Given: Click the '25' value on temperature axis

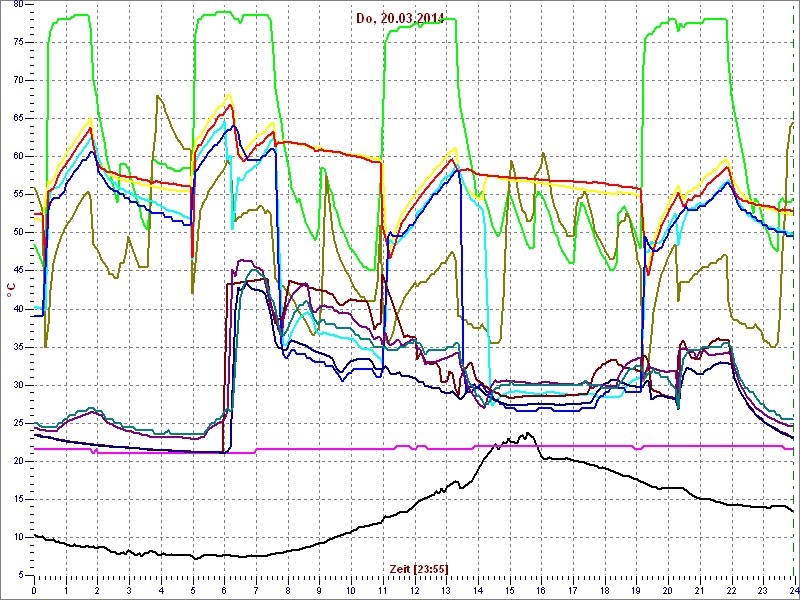Looking at the screenshot, I should click(x=18, y=423).
